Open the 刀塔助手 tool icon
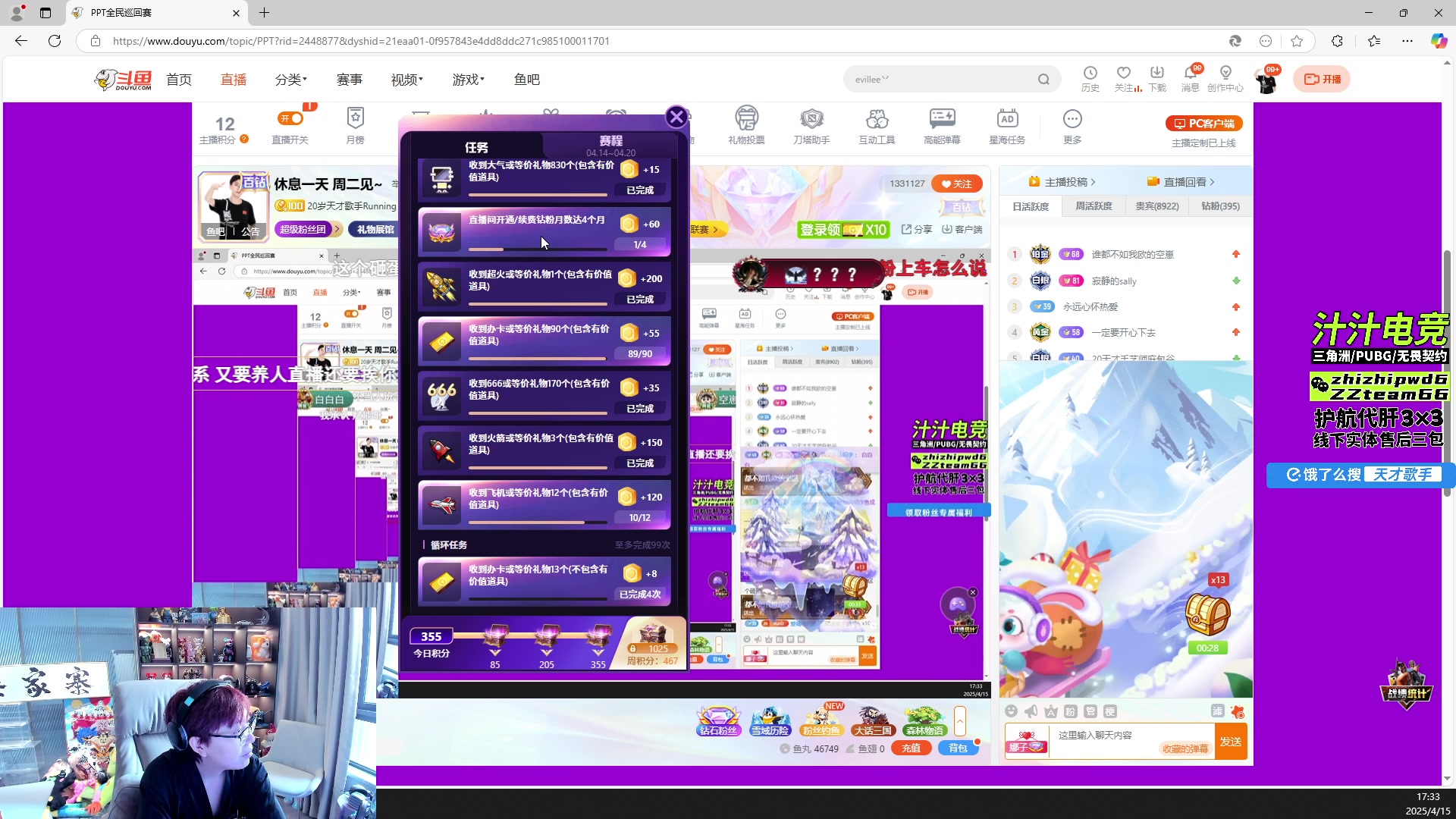This screenshot has height=819, width=1456. coord(811,126)
